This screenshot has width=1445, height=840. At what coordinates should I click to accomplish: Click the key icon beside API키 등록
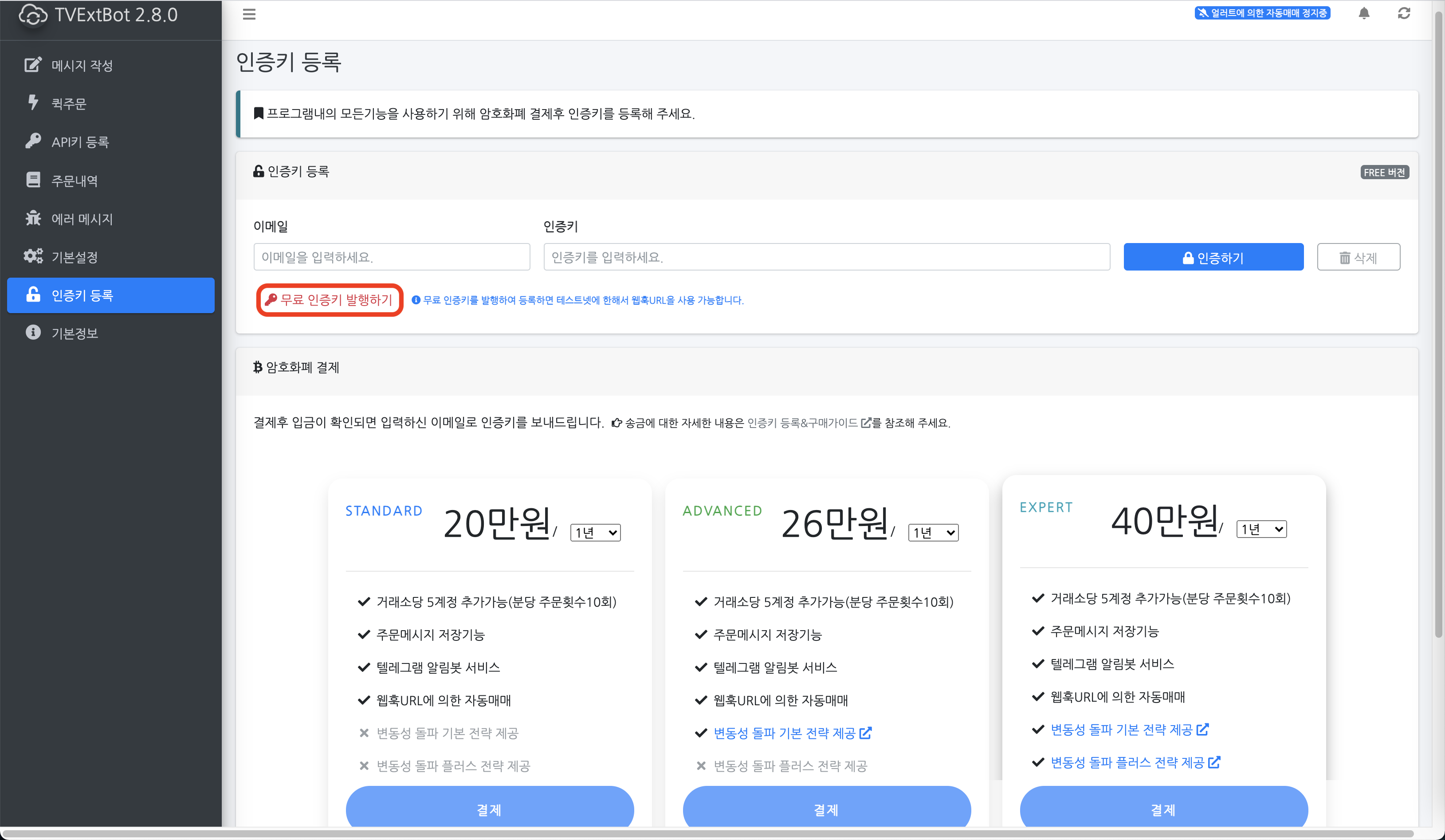point(33,141)
